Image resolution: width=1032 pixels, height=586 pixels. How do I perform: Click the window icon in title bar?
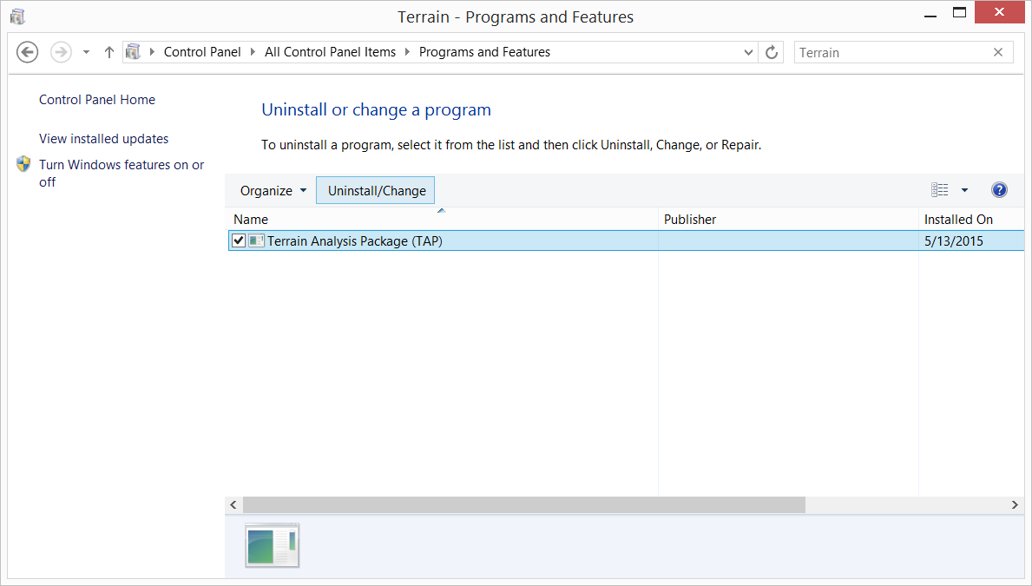tap(17, 16)
